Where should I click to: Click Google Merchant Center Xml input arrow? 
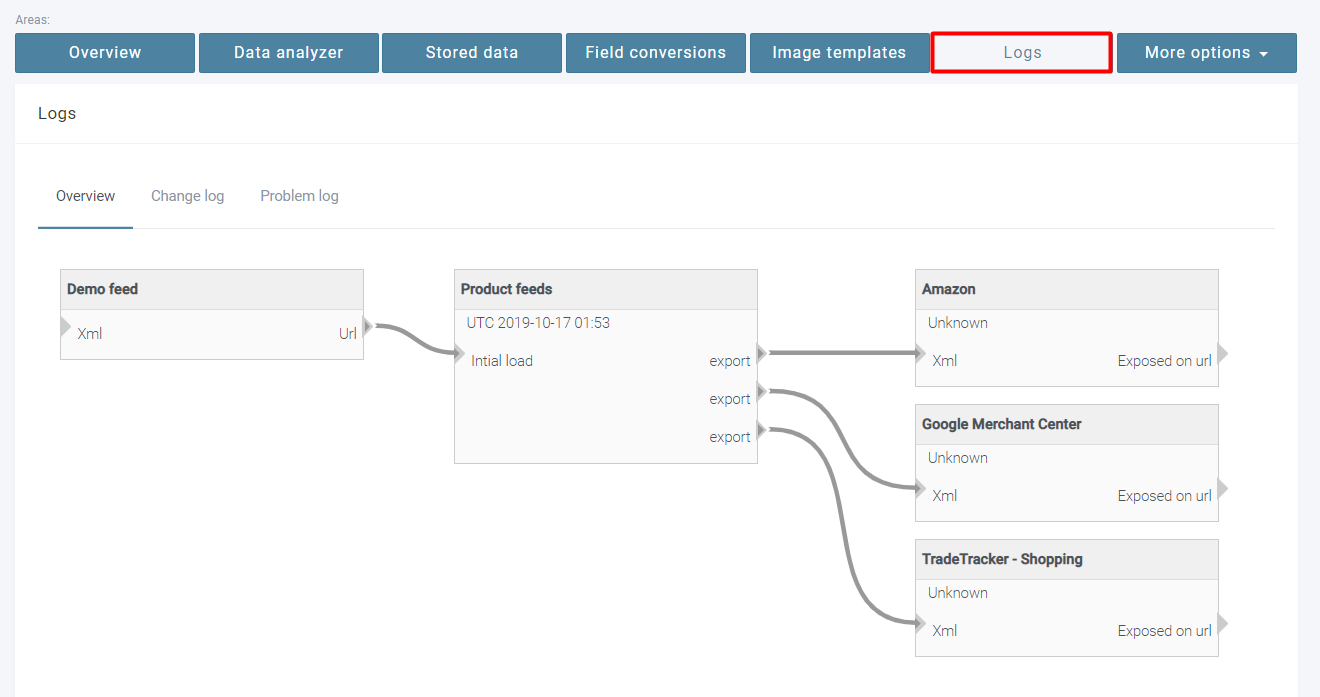[921, 488]
